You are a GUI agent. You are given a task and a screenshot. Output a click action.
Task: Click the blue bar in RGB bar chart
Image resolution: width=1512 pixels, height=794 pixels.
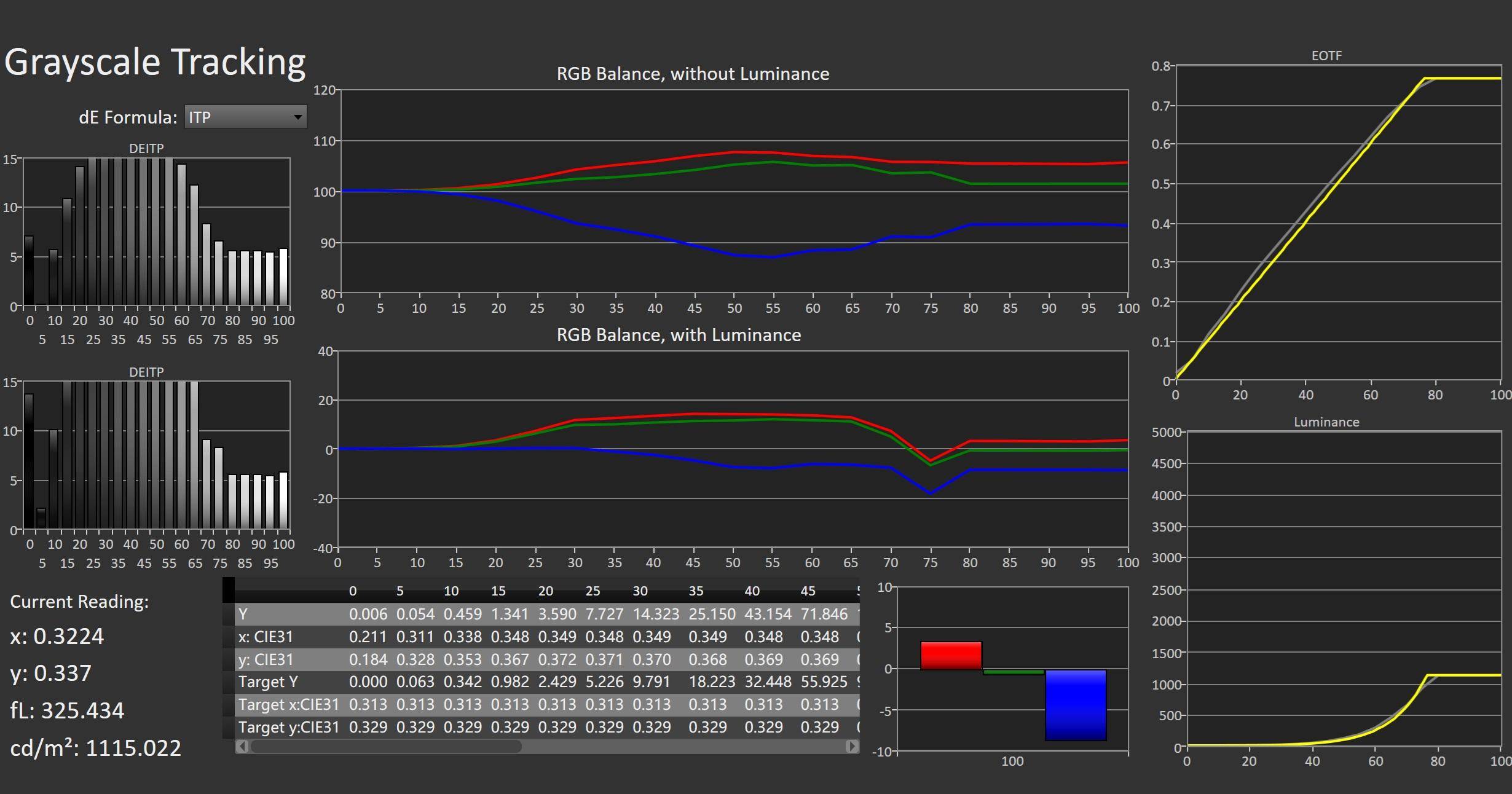(x=1075, y=705)
